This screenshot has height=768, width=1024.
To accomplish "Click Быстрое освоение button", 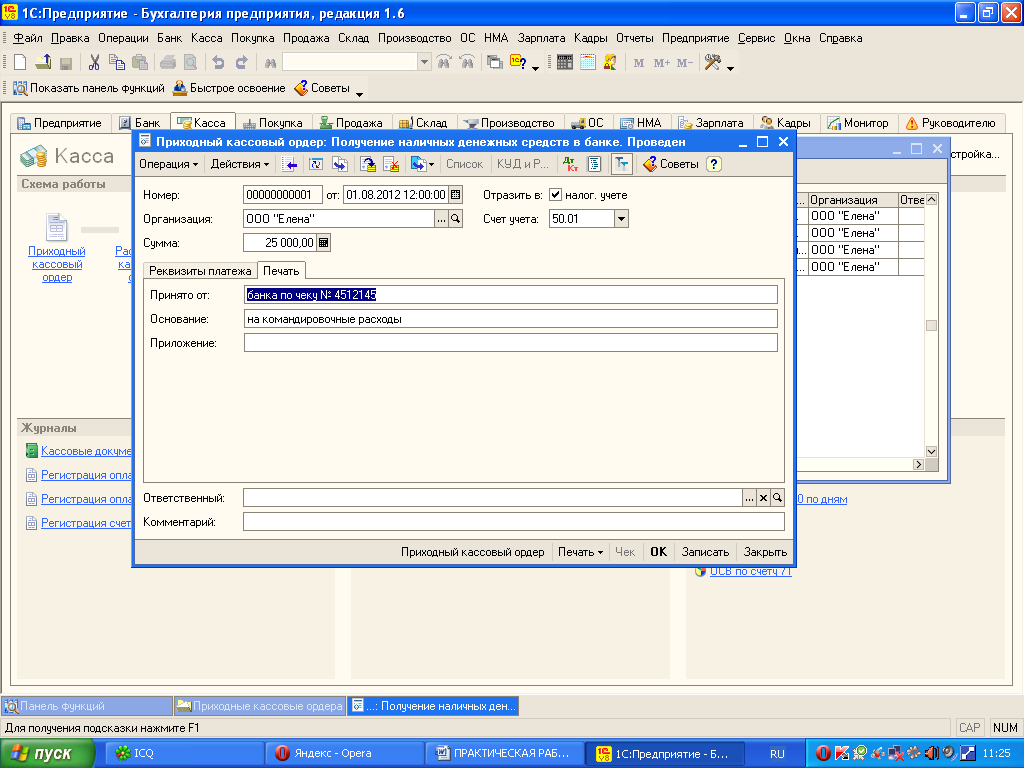I will tap(230, 88).
